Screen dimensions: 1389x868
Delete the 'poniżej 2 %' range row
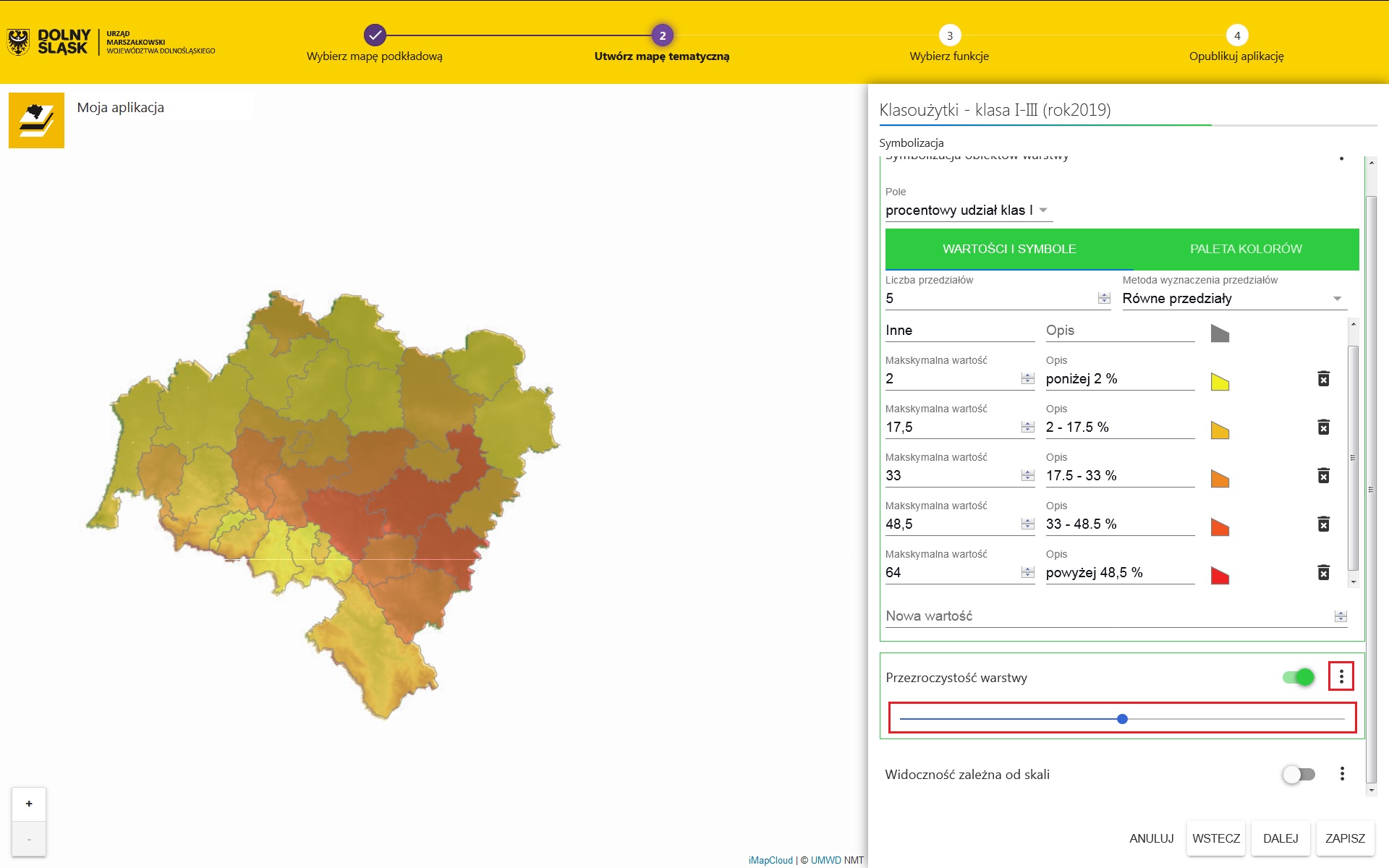pyautogui.click(x=1323, y=379)
